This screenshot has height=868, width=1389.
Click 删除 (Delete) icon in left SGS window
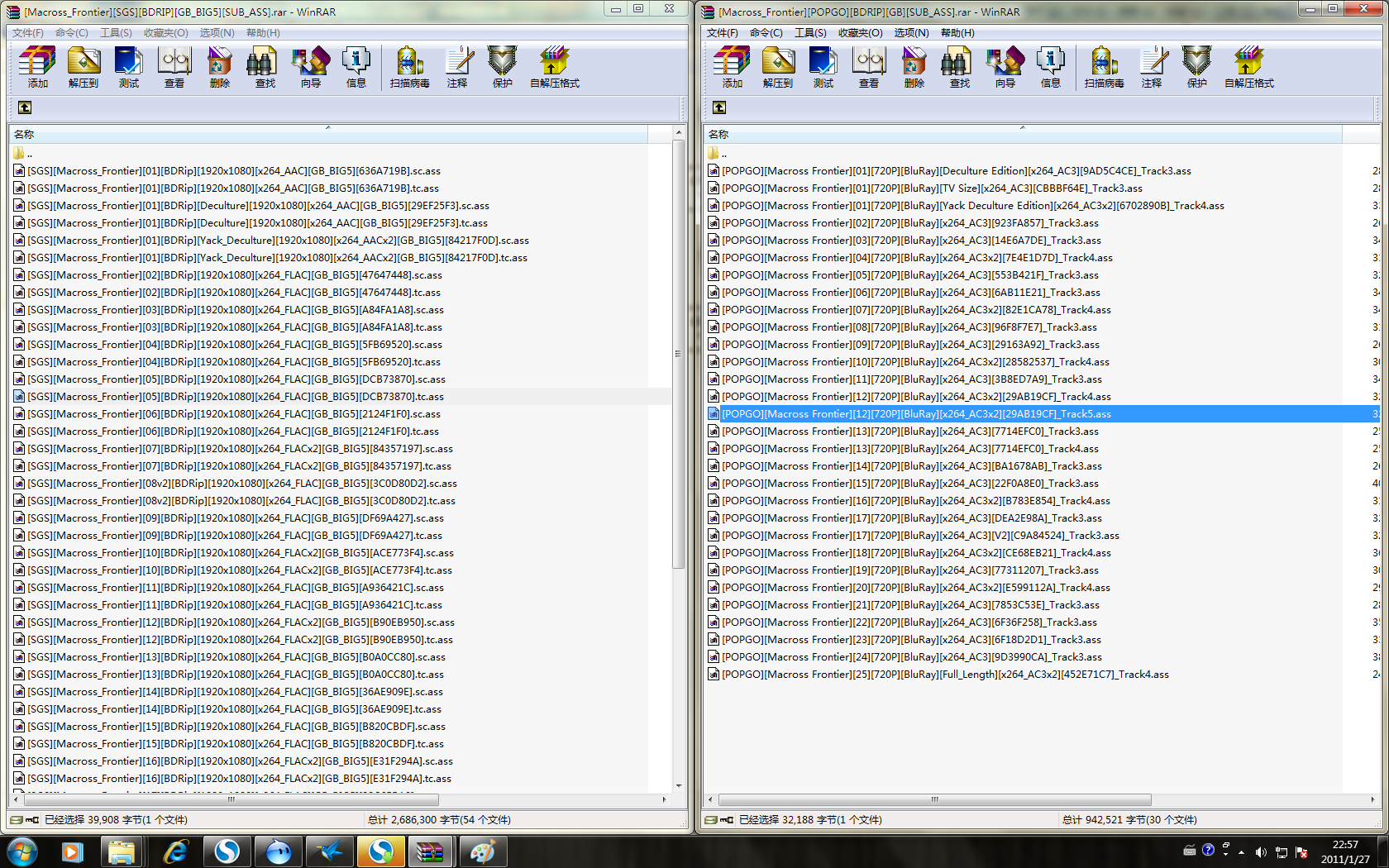(x=219, y=67)
